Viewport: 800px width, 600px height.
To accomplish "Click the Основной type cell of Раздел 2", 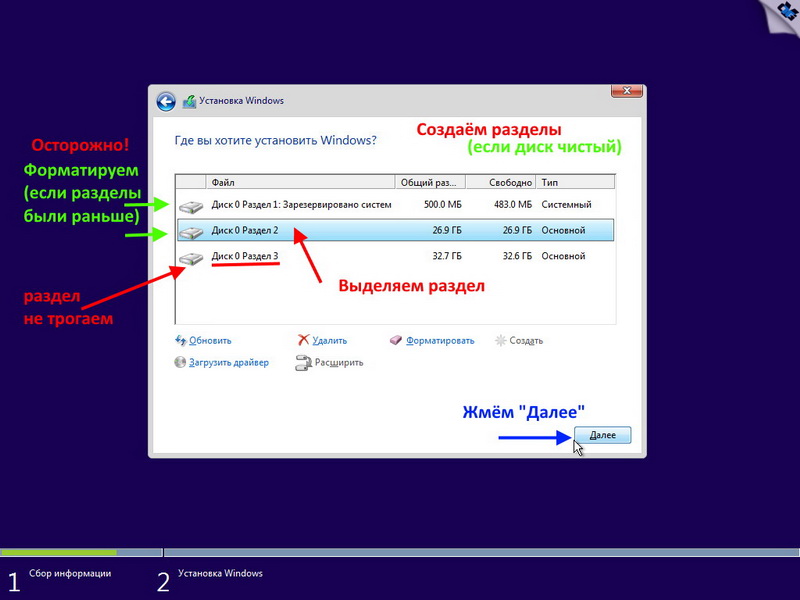I will (563, 231).
